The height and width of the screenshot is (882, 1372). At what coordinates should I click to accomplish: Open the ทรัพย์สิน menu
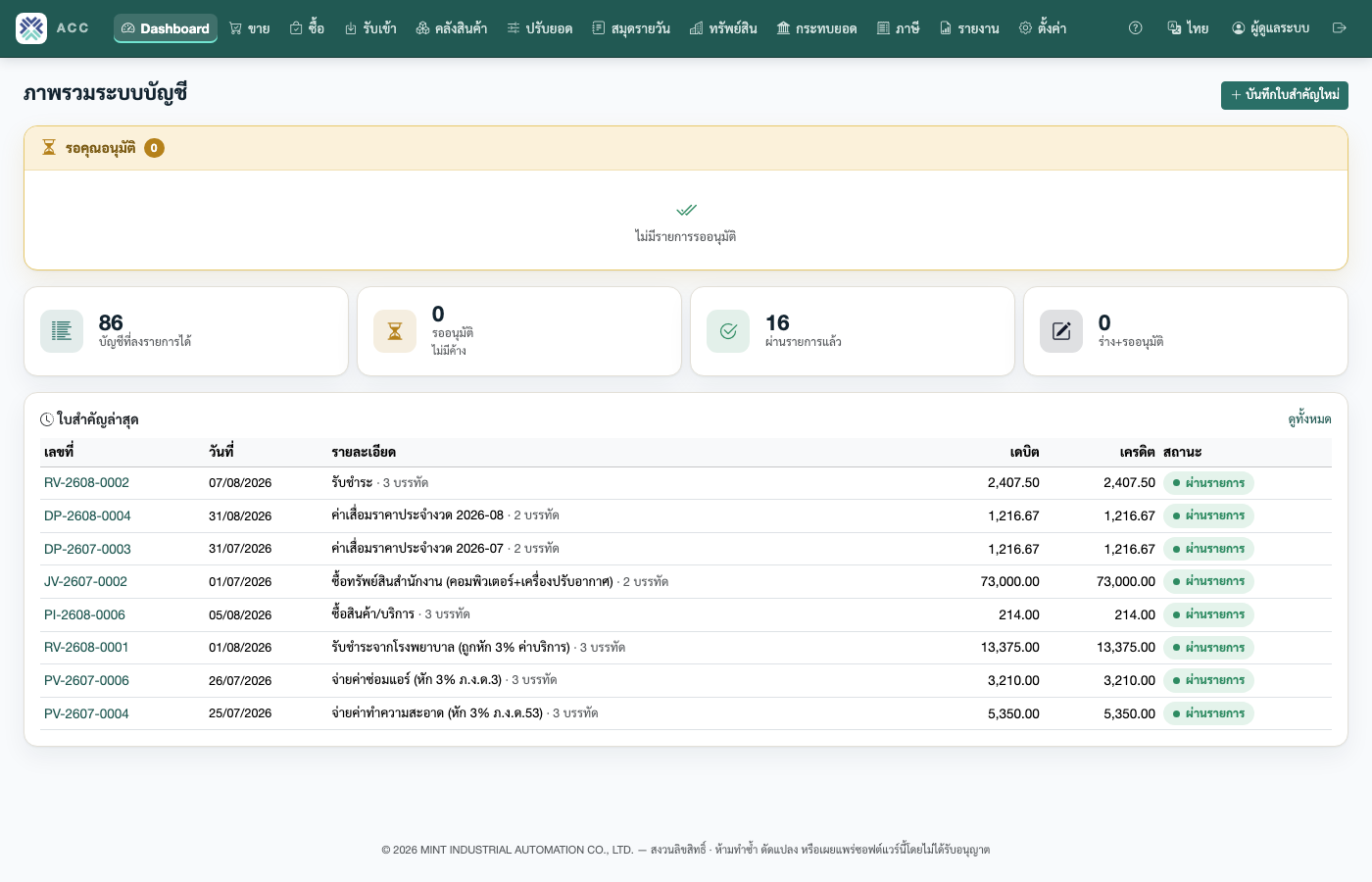click(x=723, y=28)
